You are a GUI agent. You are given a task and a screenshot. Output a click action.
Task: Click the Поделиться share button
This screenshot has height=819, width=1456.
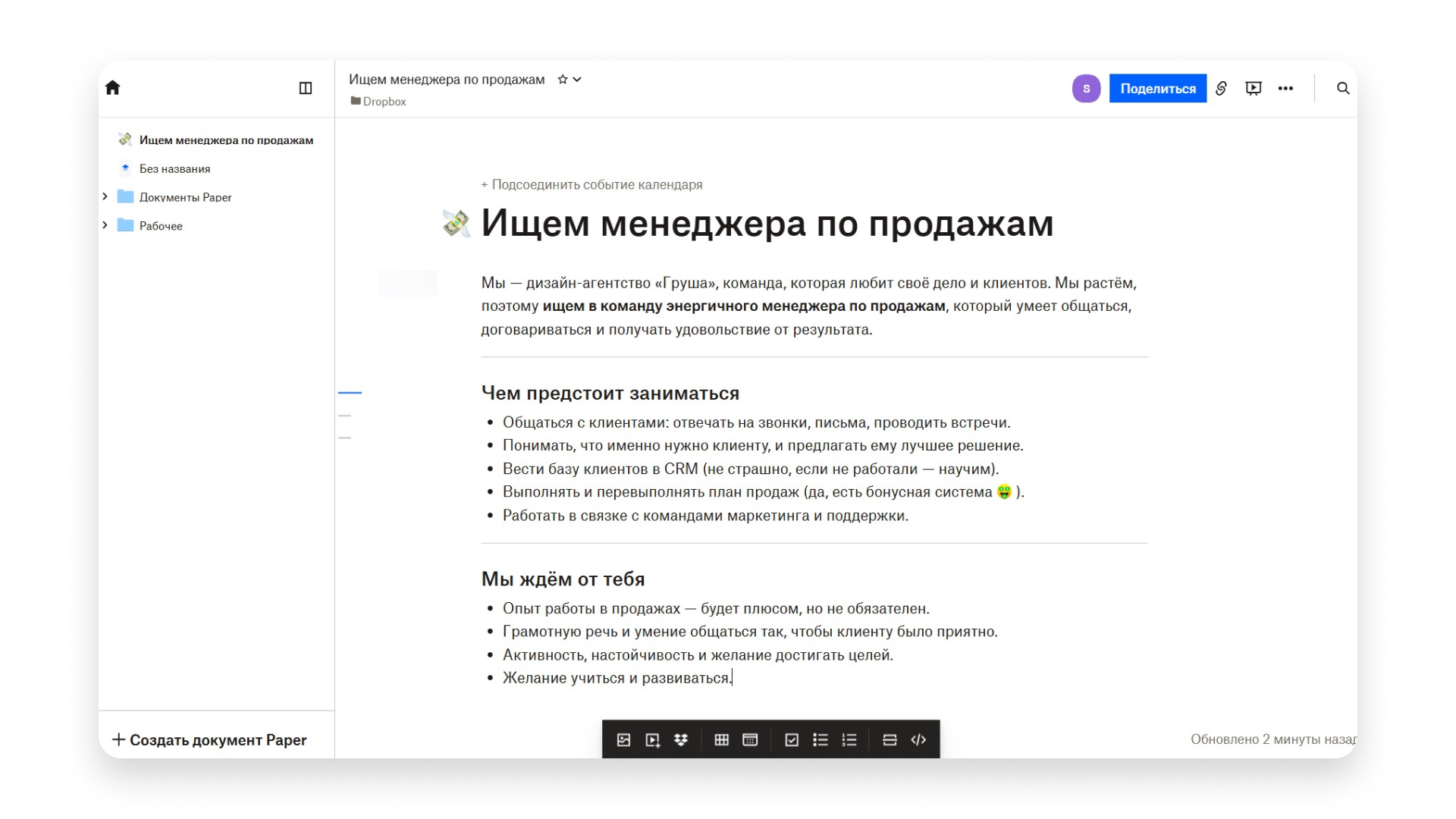1157,89
